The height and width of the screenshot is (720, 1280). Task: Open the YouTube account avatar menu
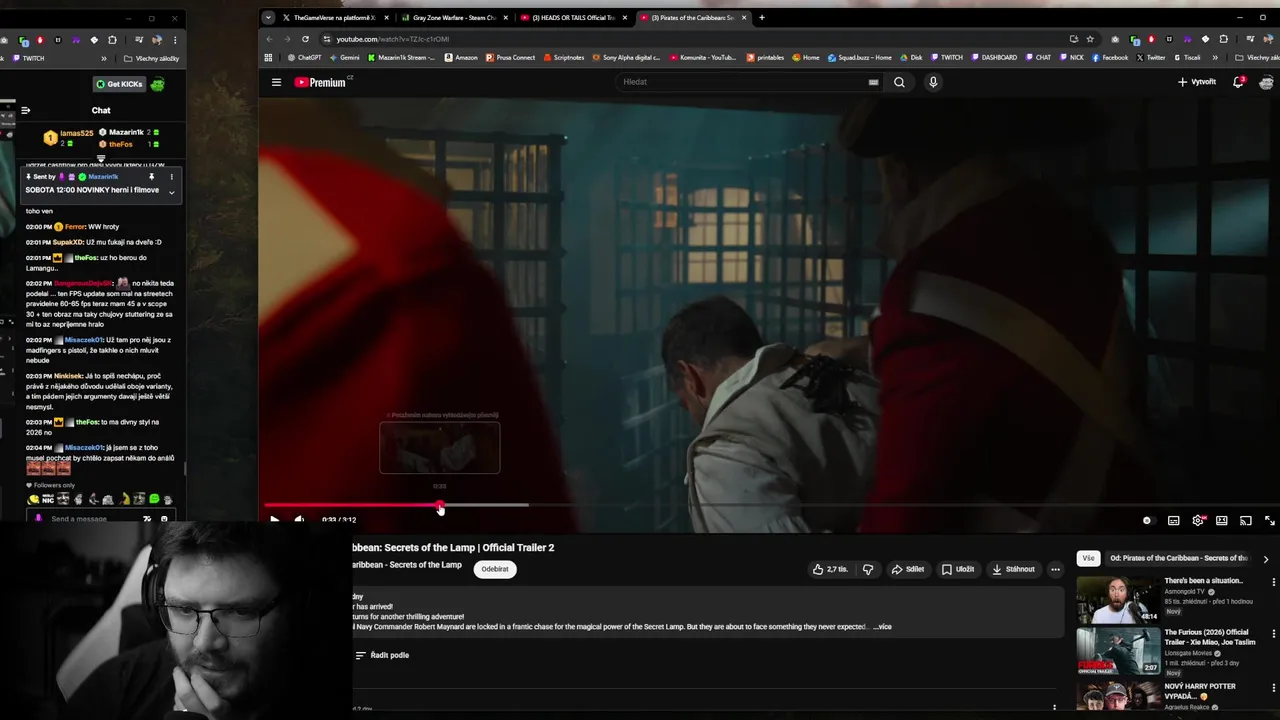[x=1266, y=82]
